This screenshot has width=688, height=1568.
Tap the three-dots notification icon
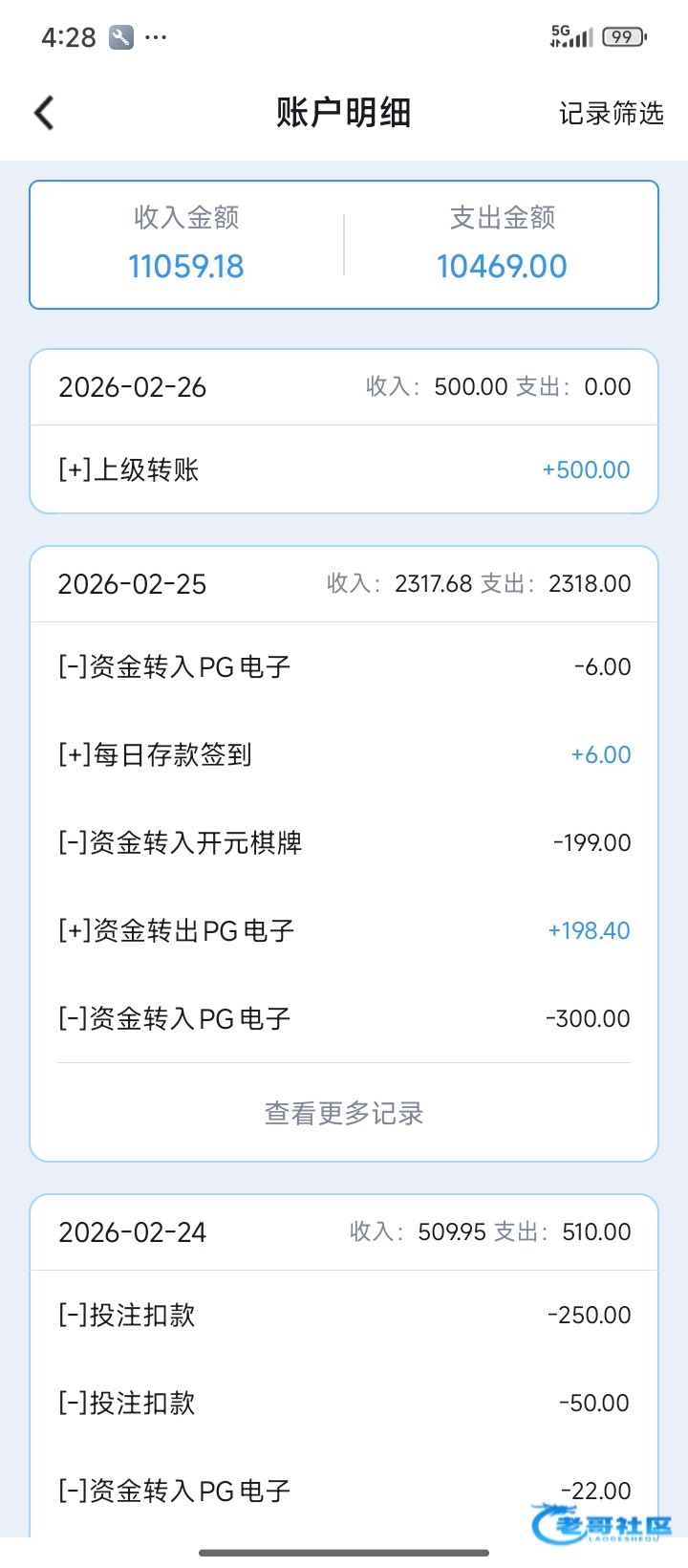pyautogui.click(x=156, y=37)
